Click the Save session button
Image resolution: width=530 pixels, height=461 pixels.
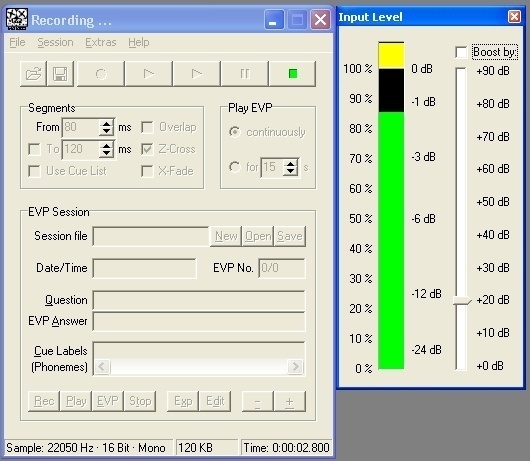[x=290, y=236]
